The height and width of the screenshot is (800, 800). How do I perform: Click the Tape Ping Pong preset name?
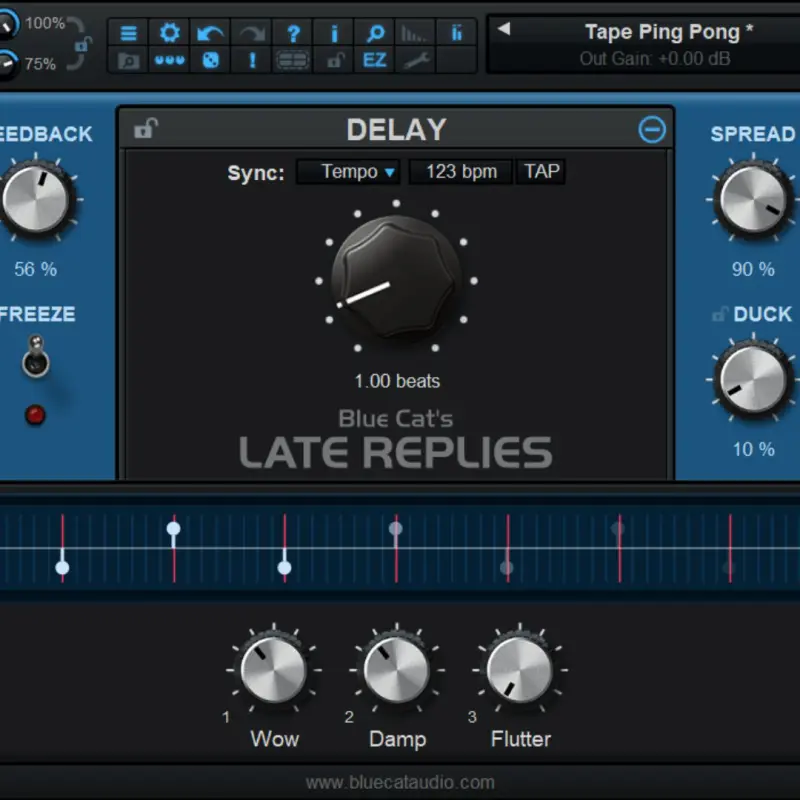pos(669,32)
